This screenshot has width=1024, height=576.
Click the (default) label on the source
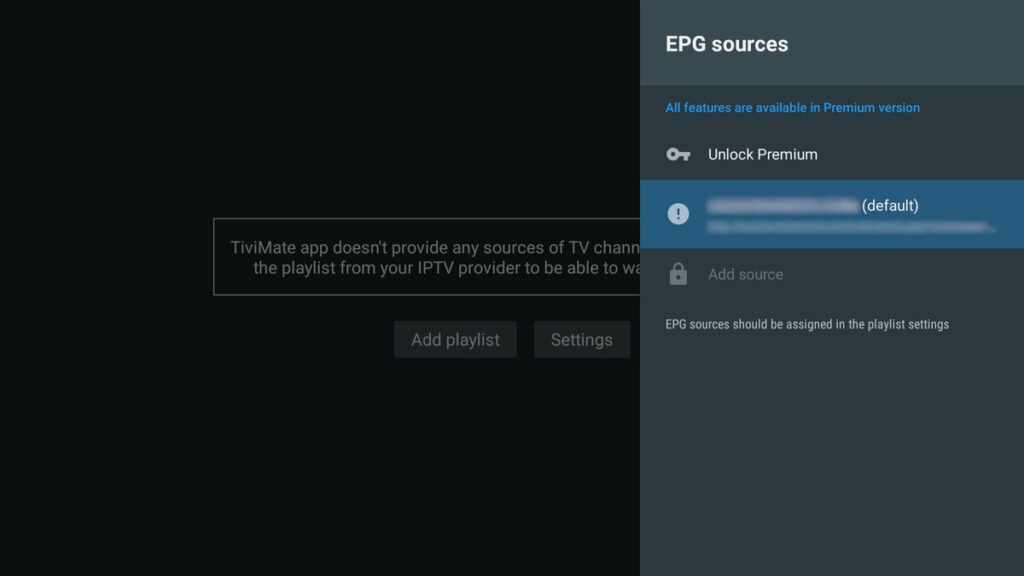pyautogui.click(x=890, y=205)
